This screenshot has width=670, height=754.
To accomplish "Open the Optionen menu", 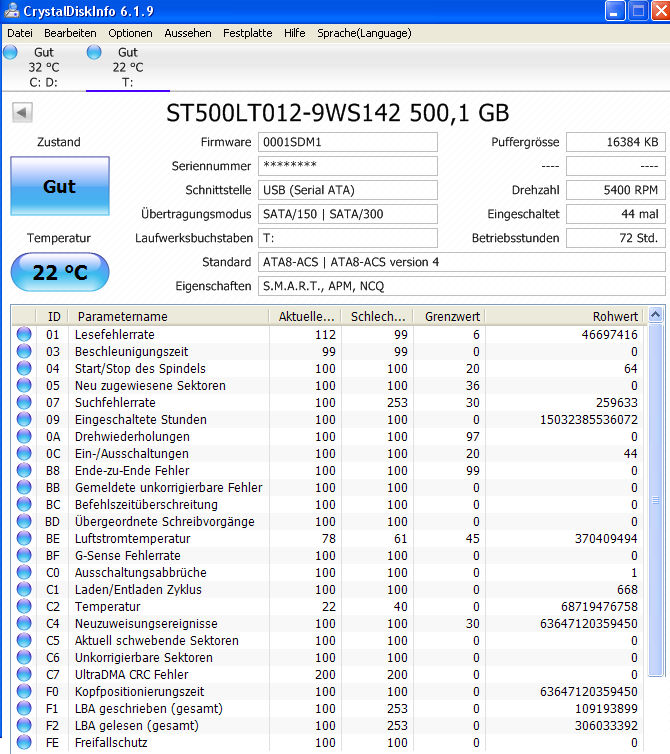I will (130, 33).
